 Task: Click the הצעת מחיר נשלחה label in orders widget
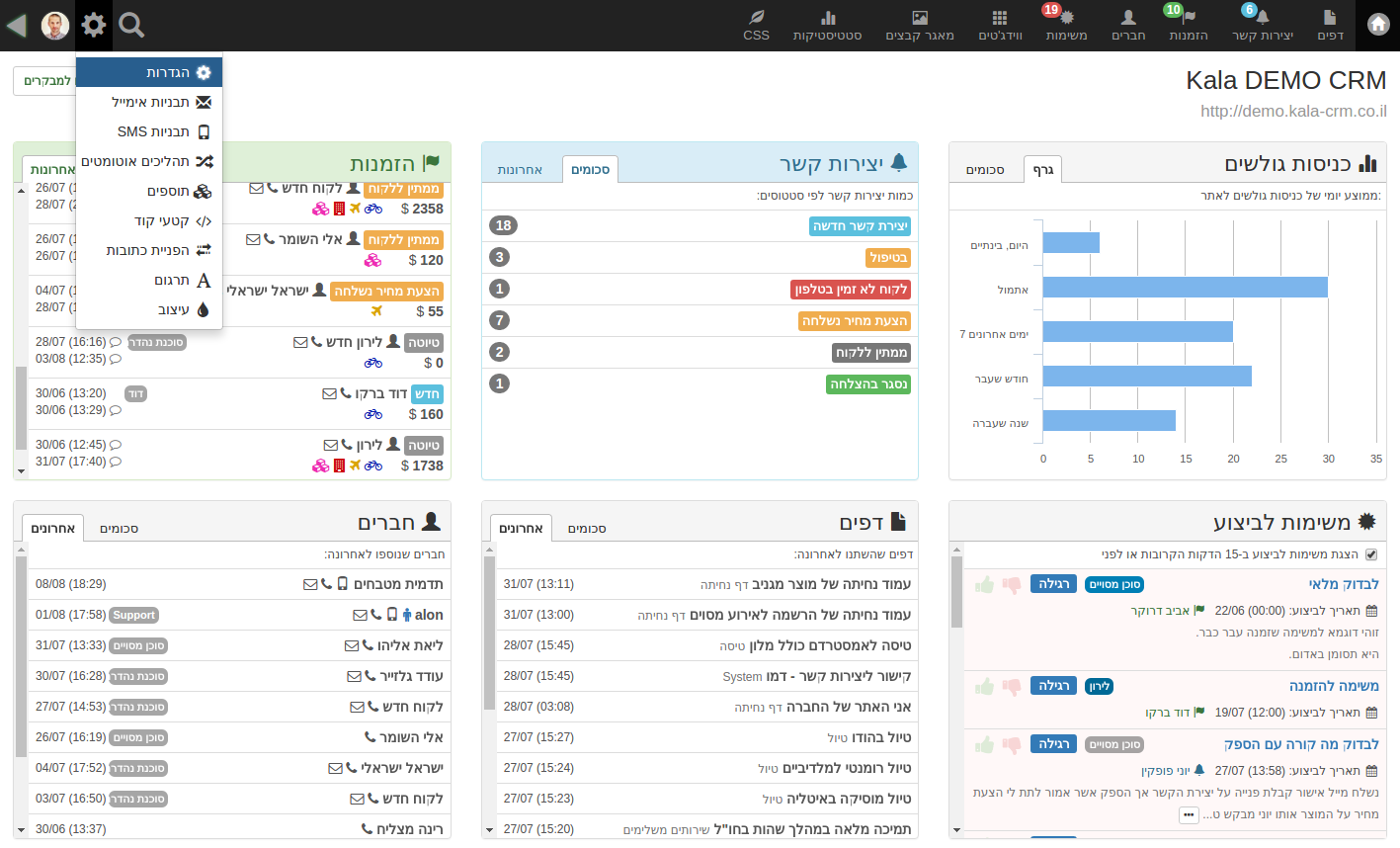pos(386,292)
